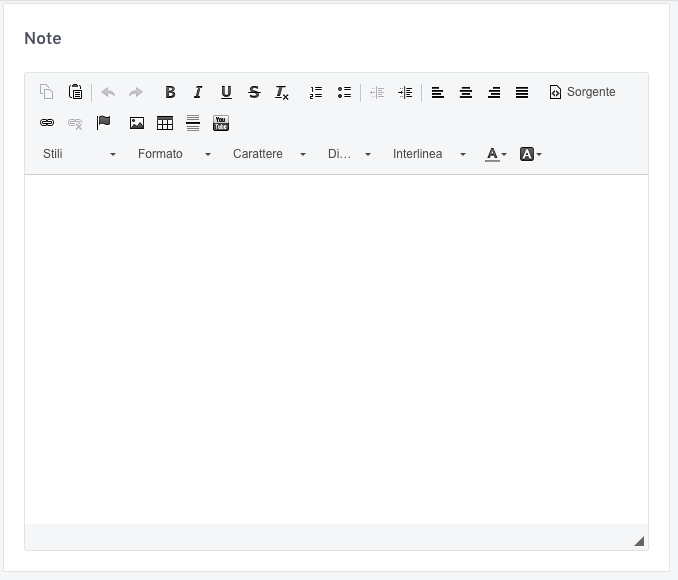This screenshot has width=678, height=580.
Task: Toggle bold text formatting
Action: coord(170,92)
